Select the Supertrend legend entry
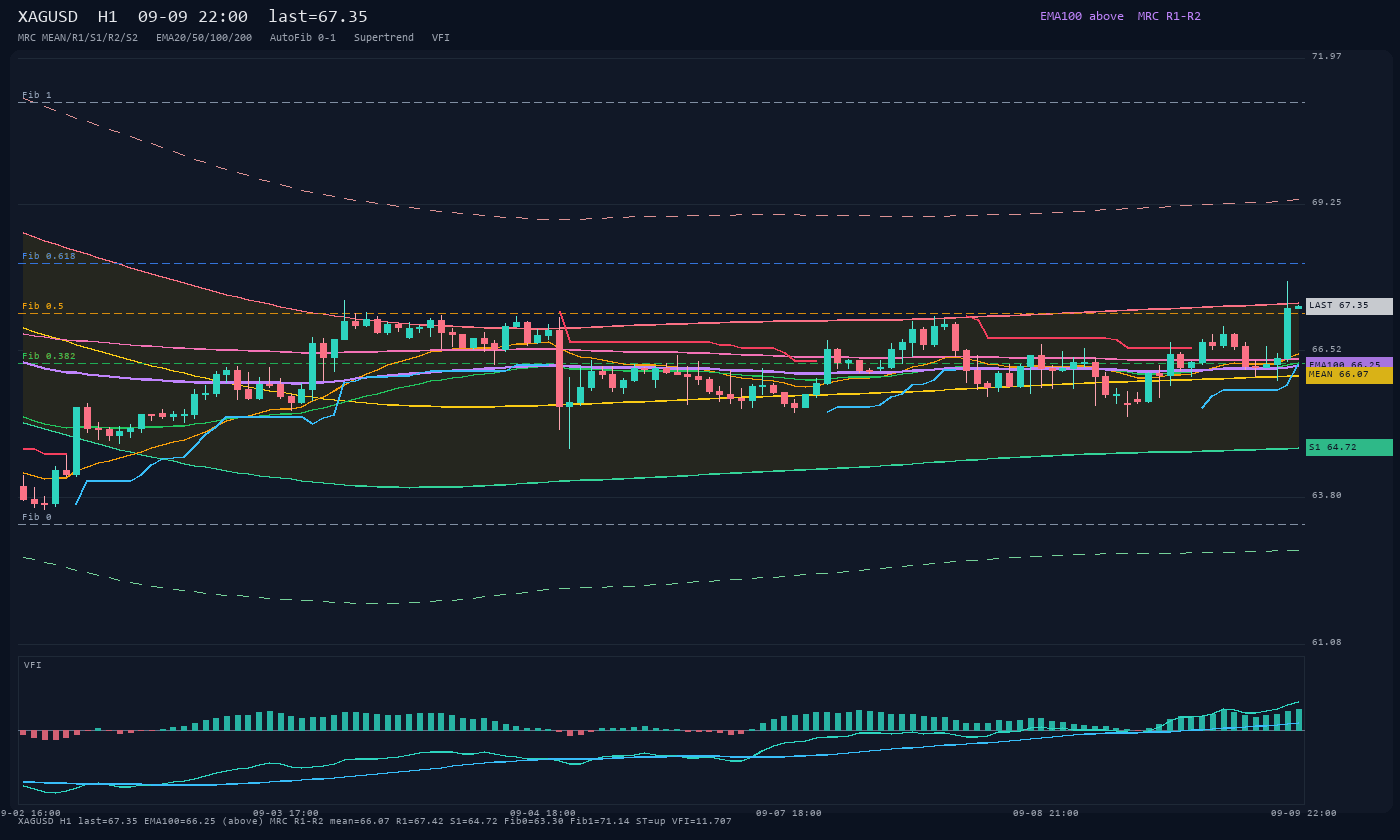The width and height of the screenshot is (1400, 840). (384, 38)
